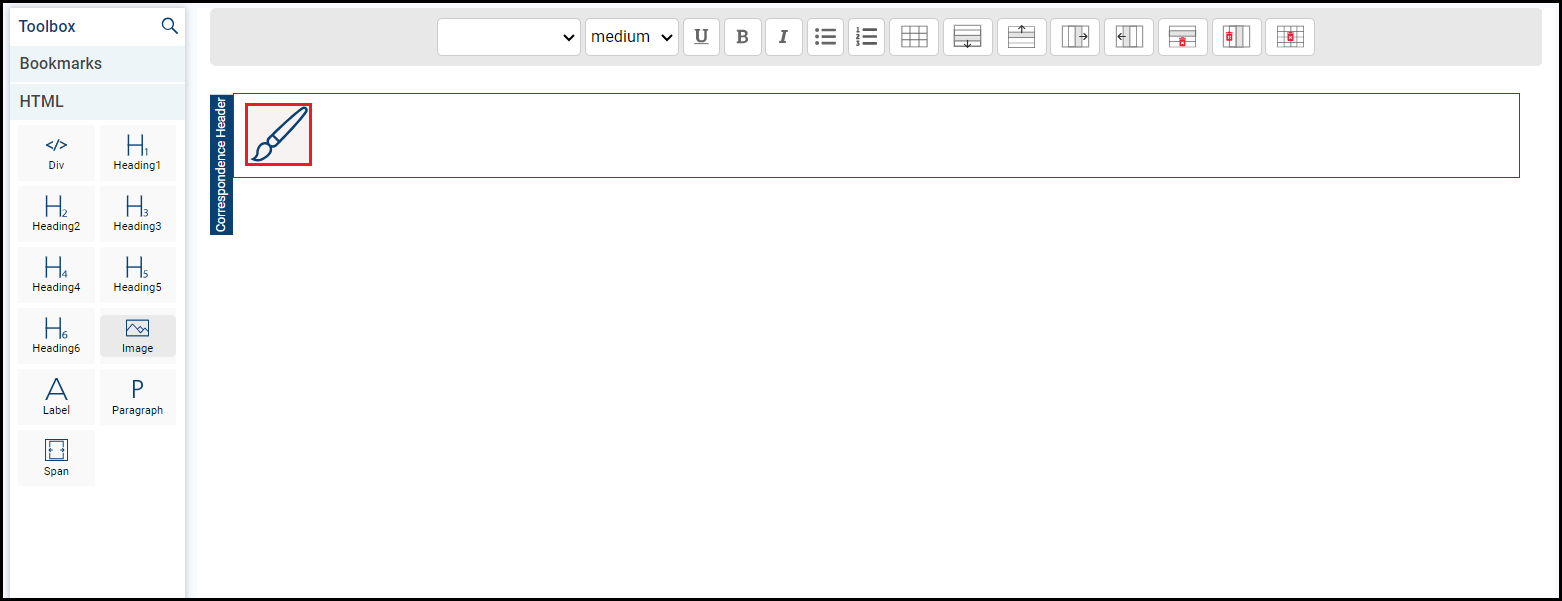Select the Heading6 element tool
Viewport: 1562px width, 601px height.
click(x=56, y=336)
